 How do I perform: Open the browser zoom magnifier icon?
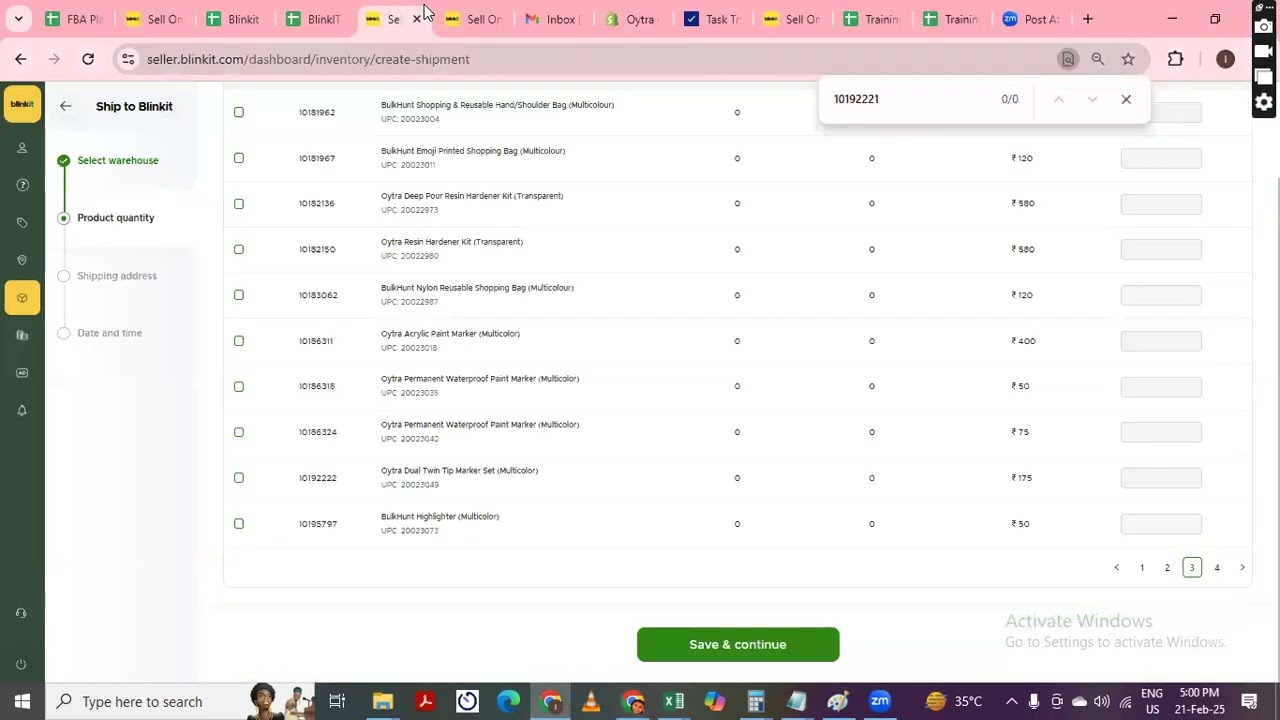pyautogui.click(x=1098, y=59)
